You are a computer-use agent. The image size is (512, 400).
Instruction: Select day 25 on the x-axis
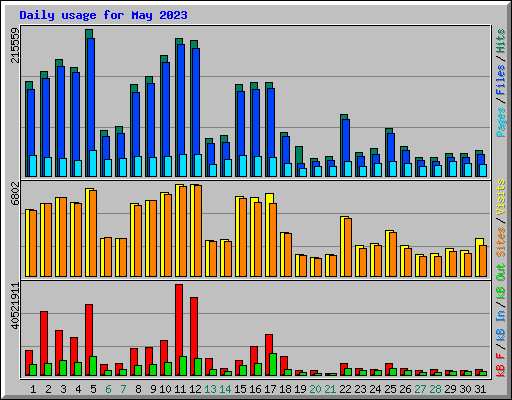point(390,389)
